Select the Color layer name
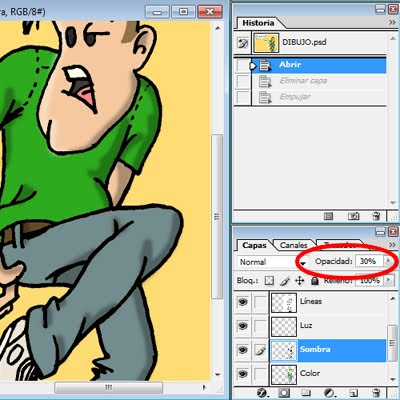The image size is (400, 400). (310, 373)
